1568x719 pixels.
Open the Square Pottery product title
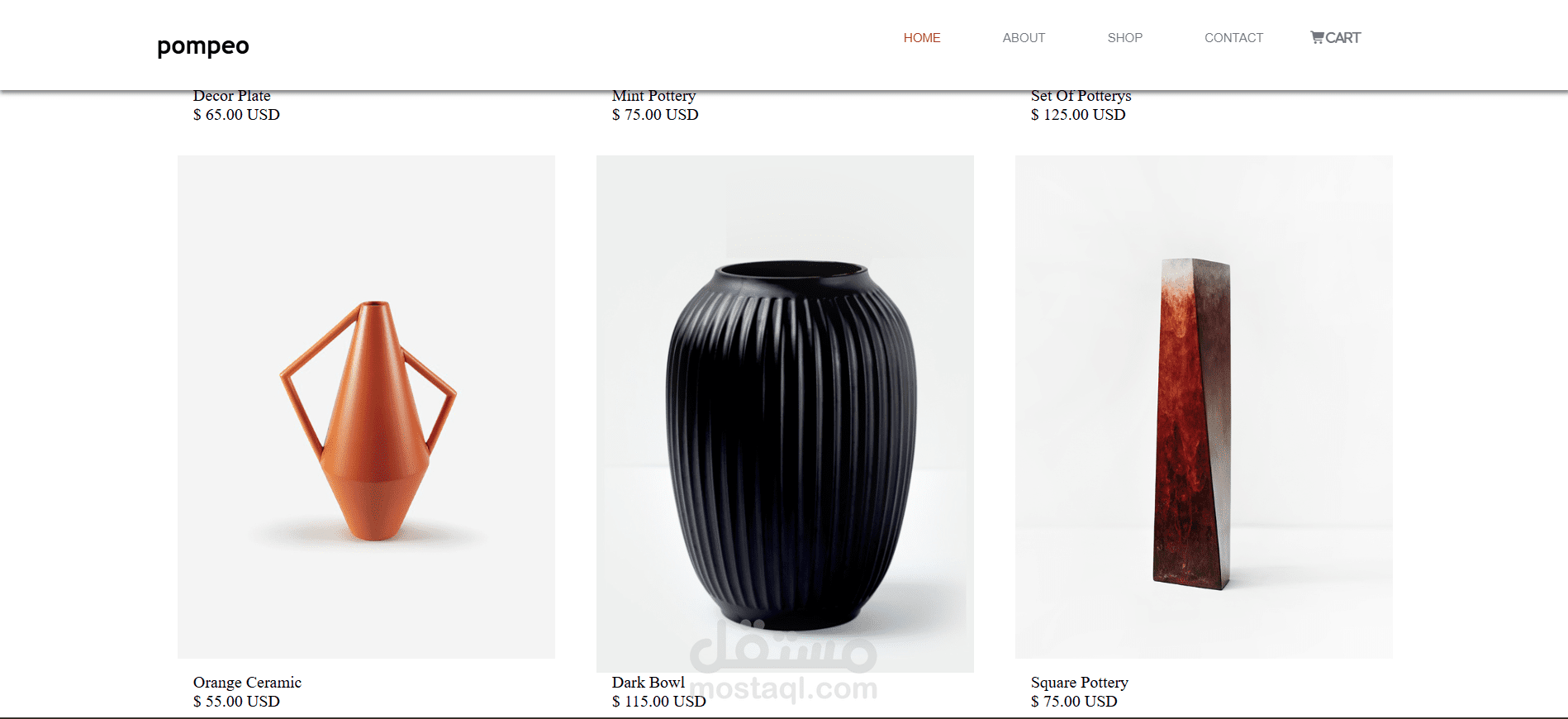click(x=1080, y=683)
